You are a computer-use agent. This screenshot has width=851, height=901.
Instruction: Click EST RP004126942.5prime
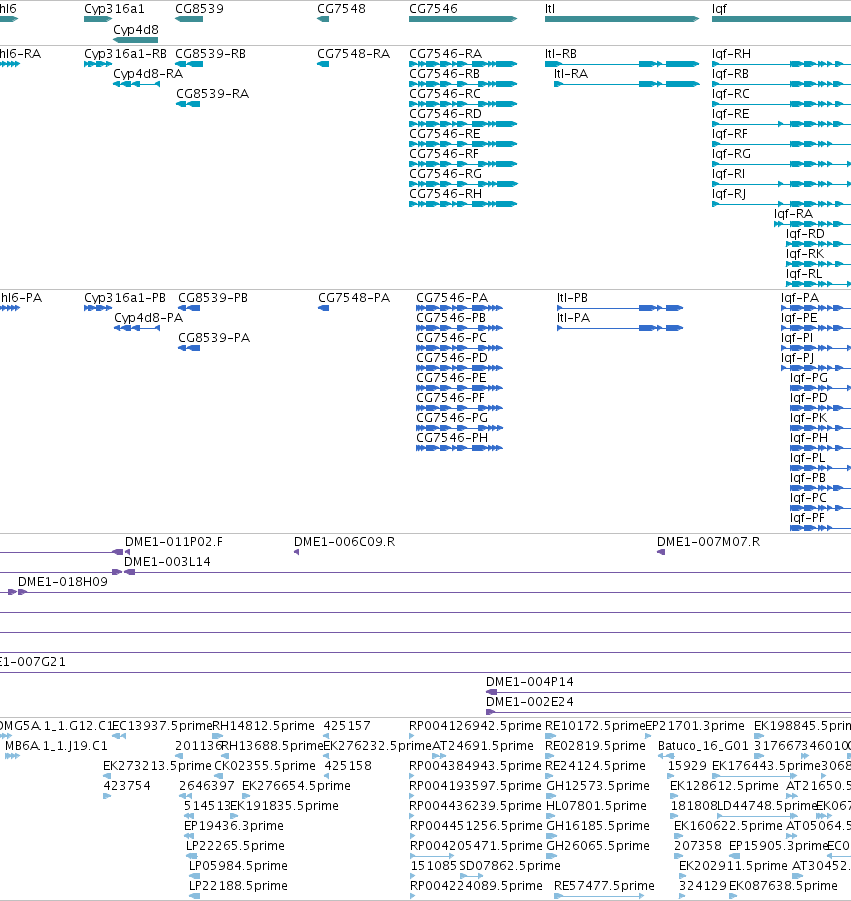click(475, 726)
